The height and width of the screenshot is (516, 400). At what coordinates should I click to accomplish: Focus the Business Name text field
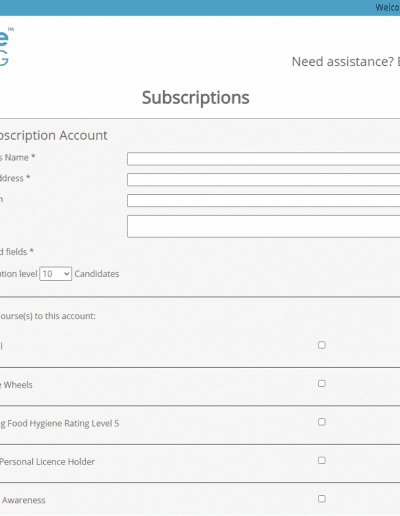click(x=263, y=159)
